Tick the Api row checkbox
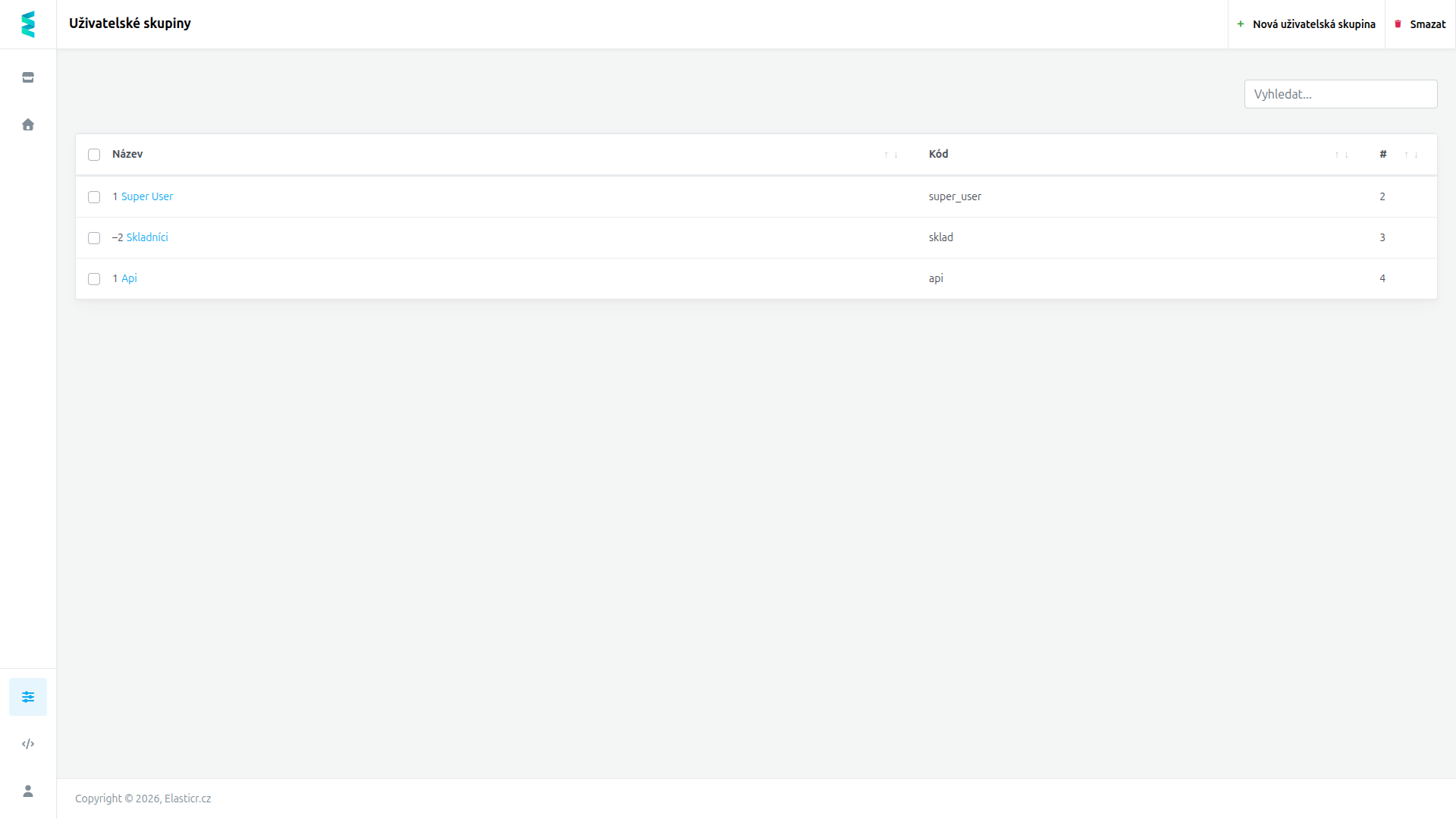The height and width of the screenshot is (819, 1456). pos(94,279)
